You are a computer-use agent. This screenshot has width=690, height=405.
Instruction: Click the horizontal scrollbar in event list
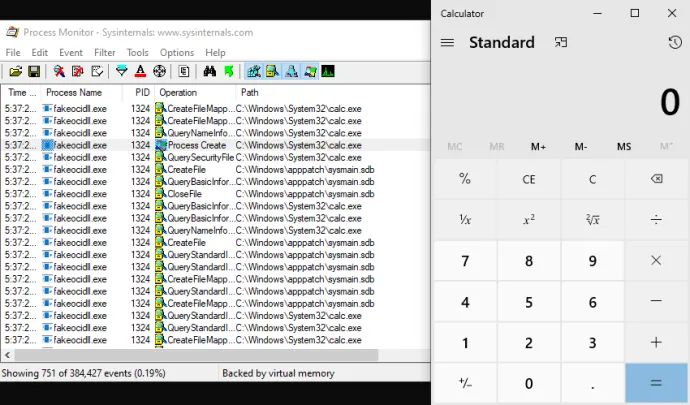190,355
